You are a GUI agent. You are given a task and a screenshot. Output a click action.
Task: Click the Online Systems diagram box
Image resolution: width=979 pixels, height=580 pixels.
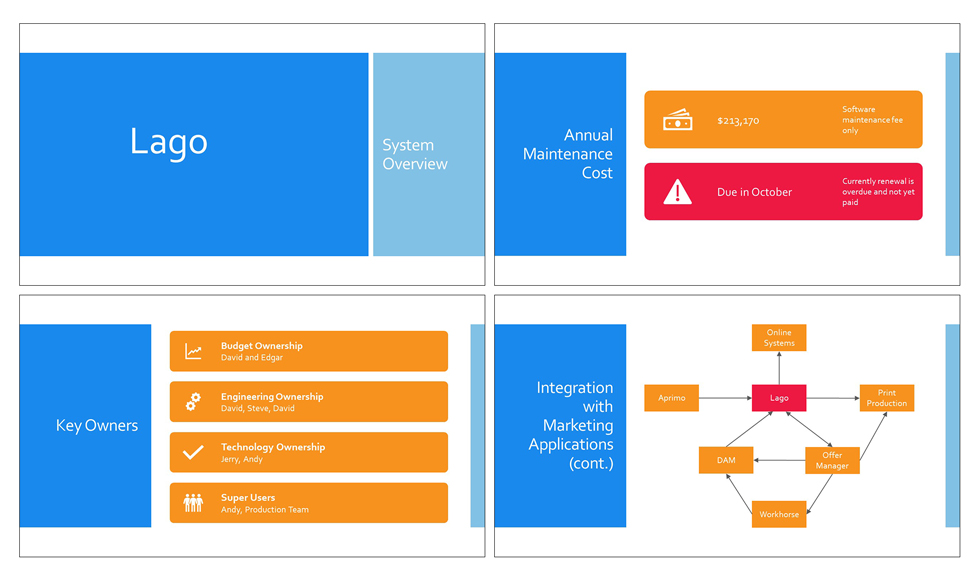pos(779,338)
